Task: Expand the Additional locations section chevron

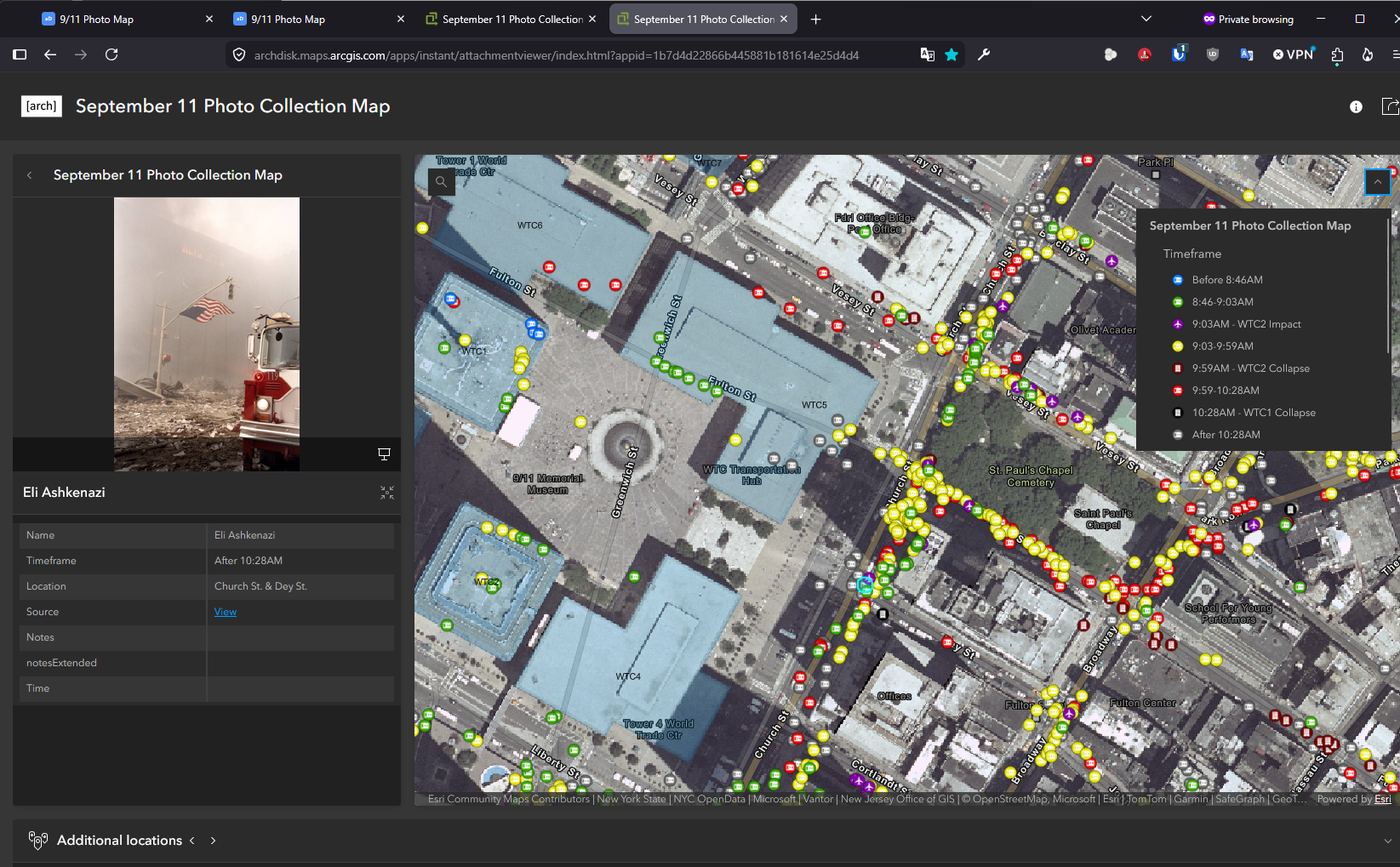Action: (1387, 841)
